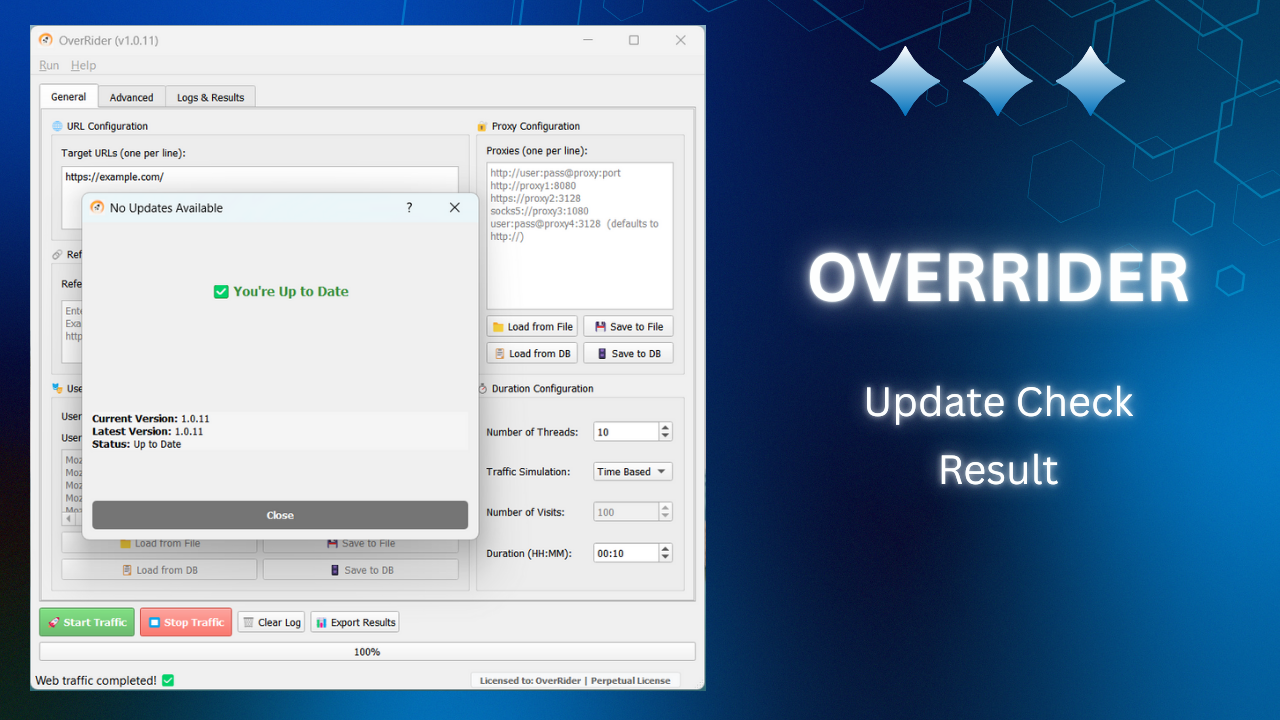Click the Clear Log button
The height and width of the screenshot is (720, 1280).
click(271, 622)
